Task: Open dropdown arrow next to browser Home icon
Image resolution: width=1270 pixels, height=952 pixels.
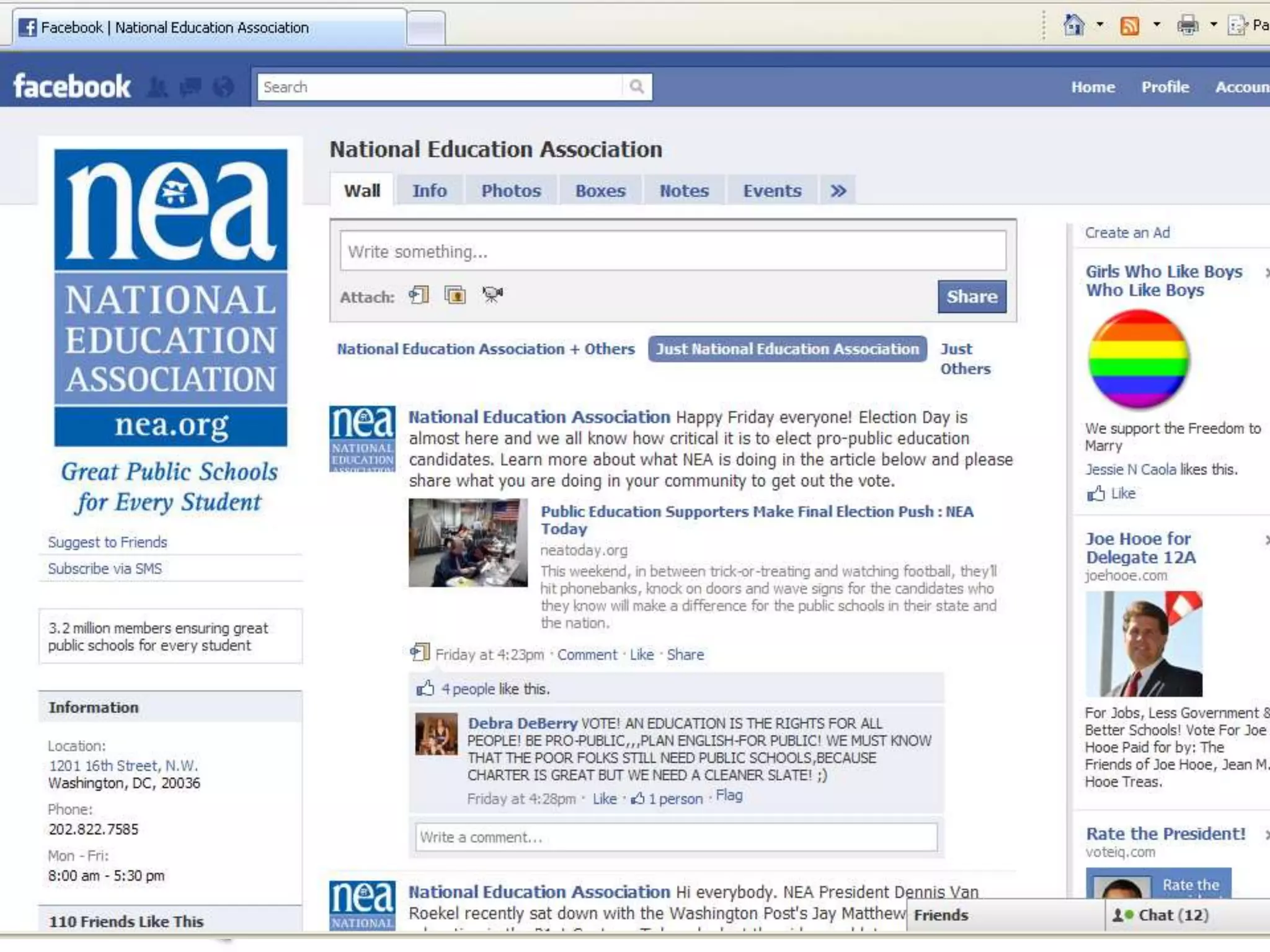Action: coord(1099,25)
